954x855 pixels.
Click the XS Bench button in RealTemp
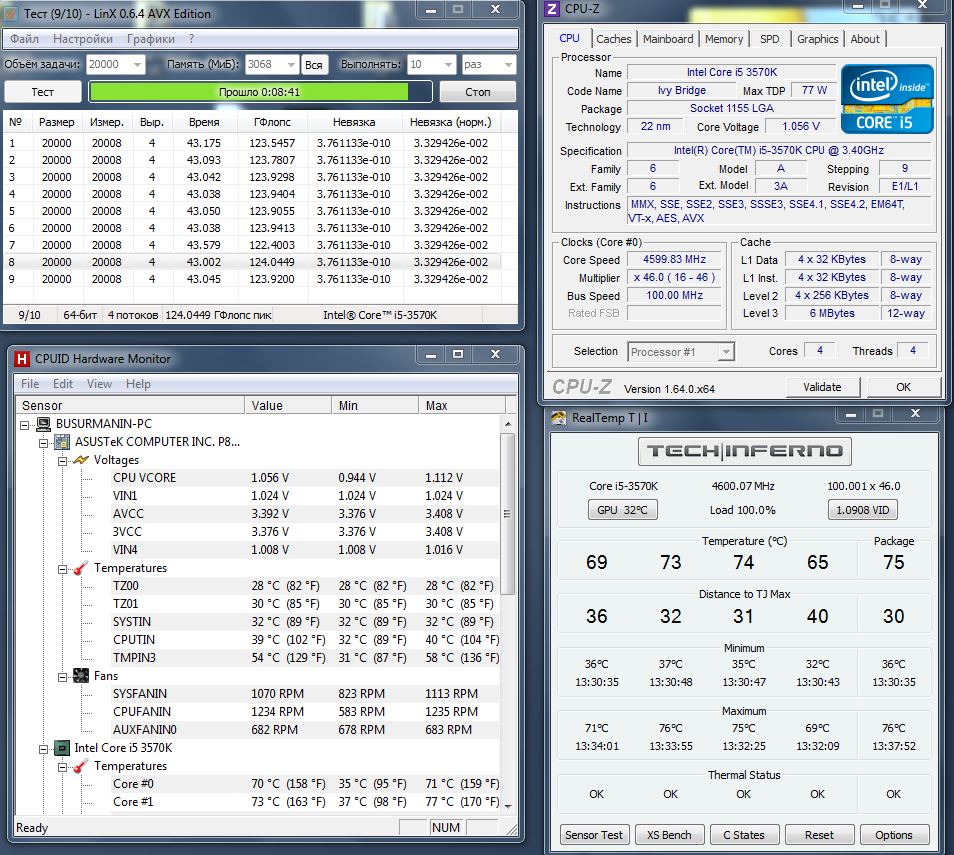(x=669, y=835)
